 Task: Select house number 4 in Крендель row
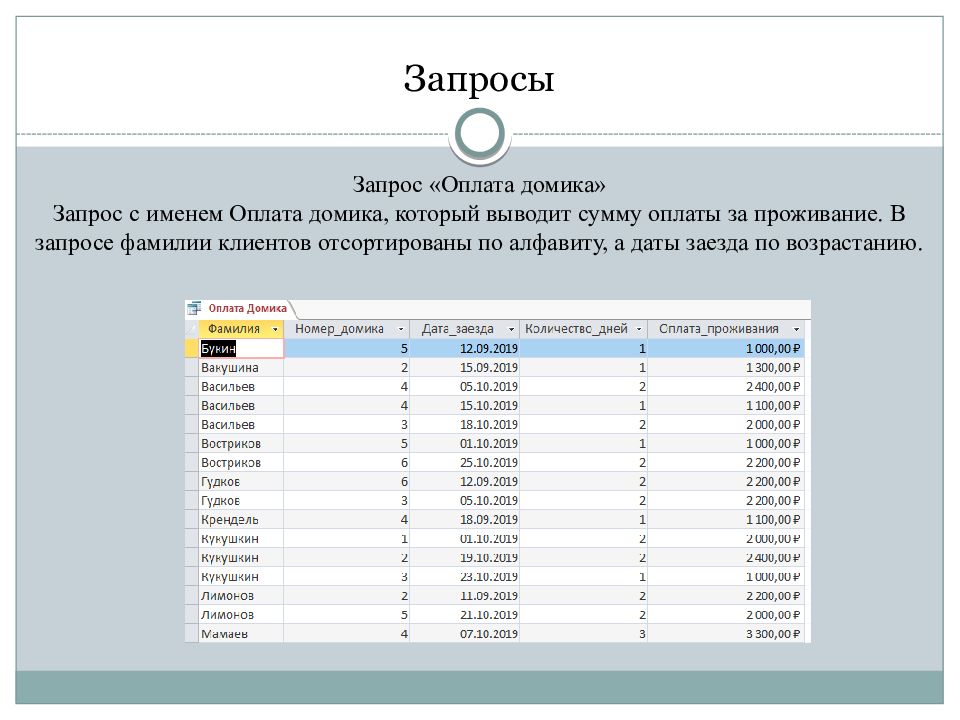pos(347,519)
